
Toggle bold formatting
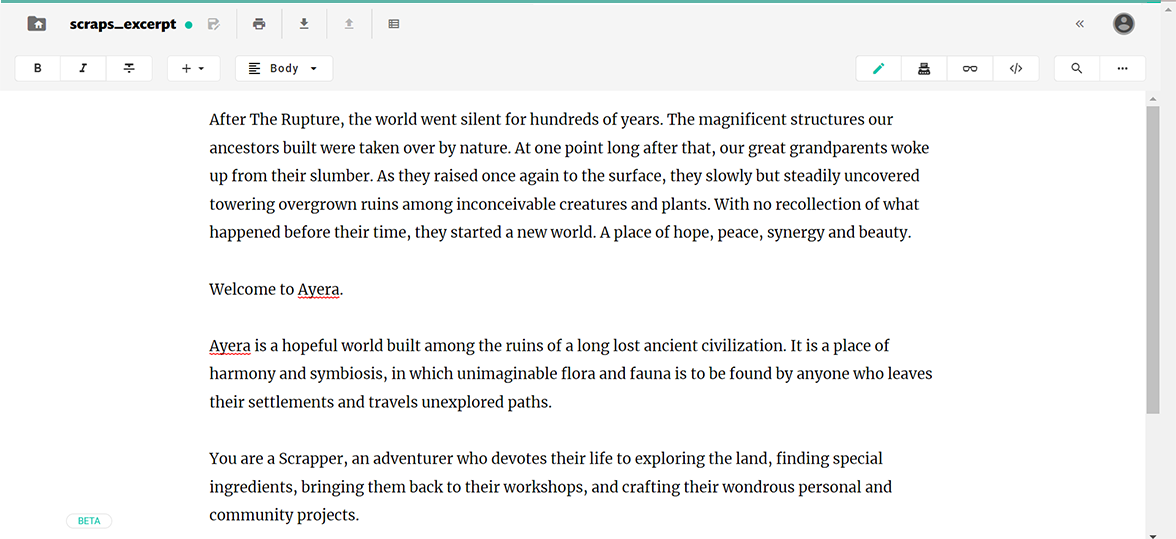click(38, 68)
